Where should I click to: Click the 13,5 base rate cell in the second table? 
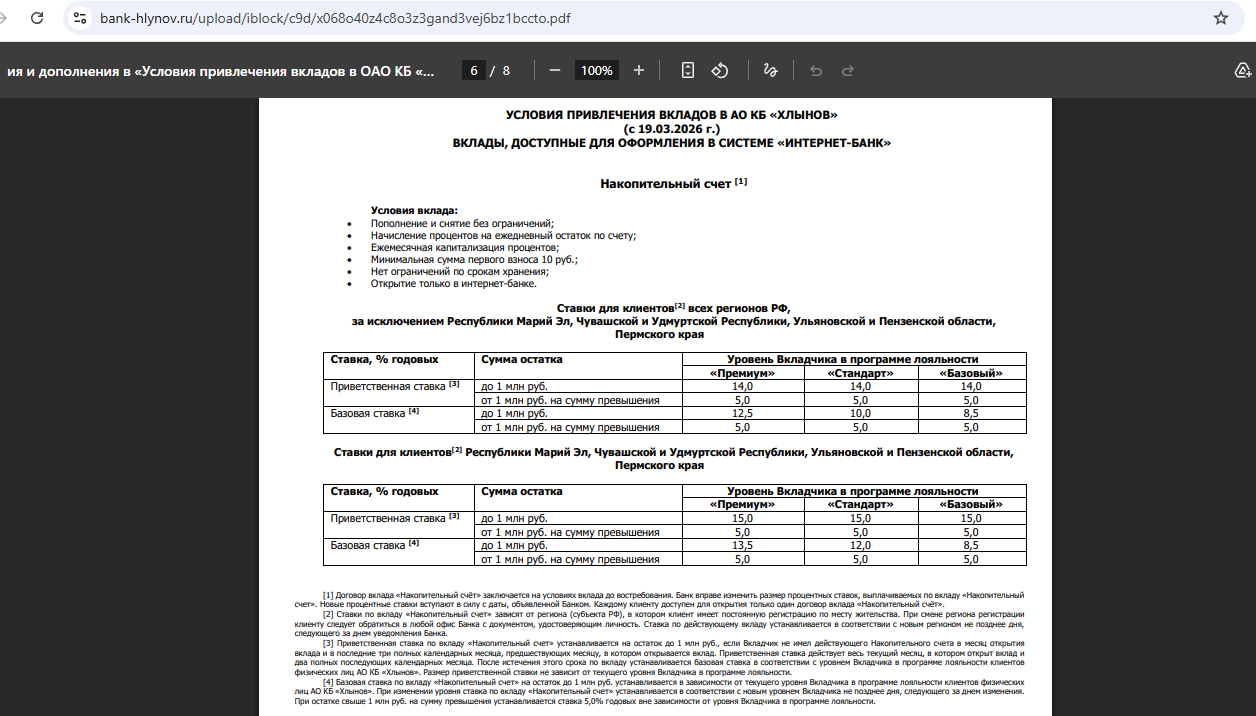coord(742,546)
